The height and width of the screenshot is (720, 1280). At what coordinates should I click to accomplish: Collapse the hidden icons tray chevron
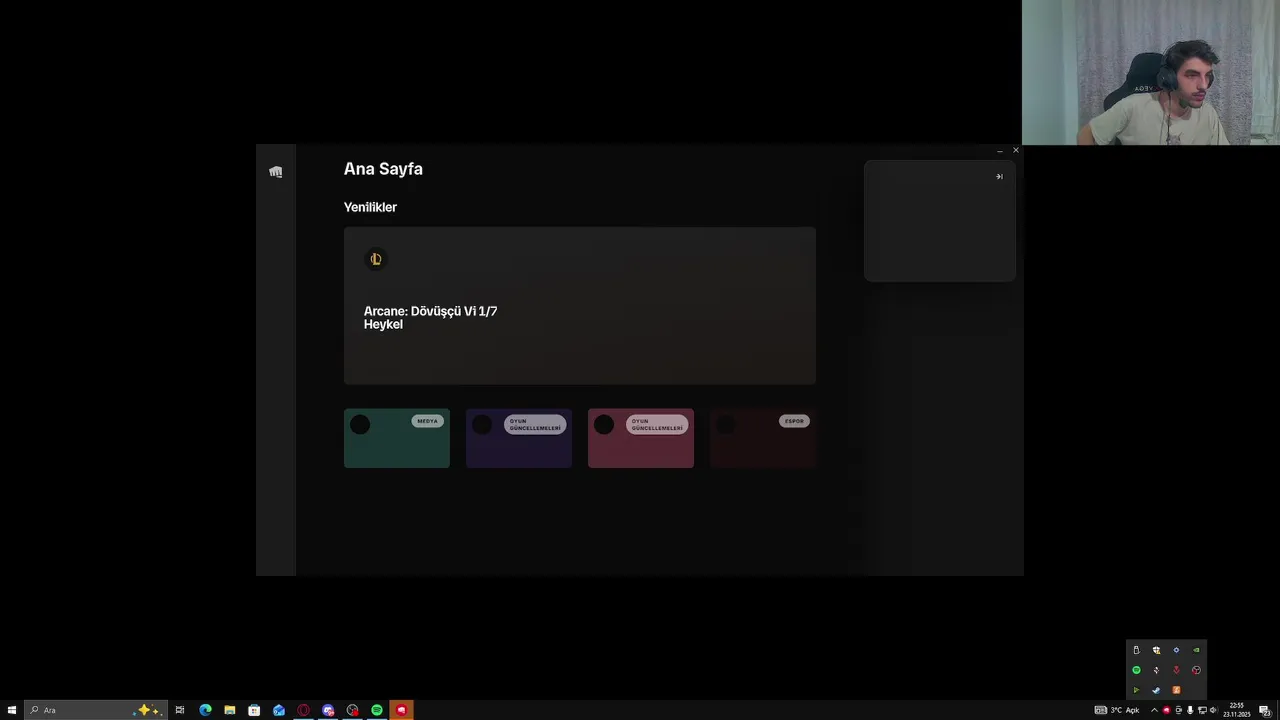(x=1154, y=710)
